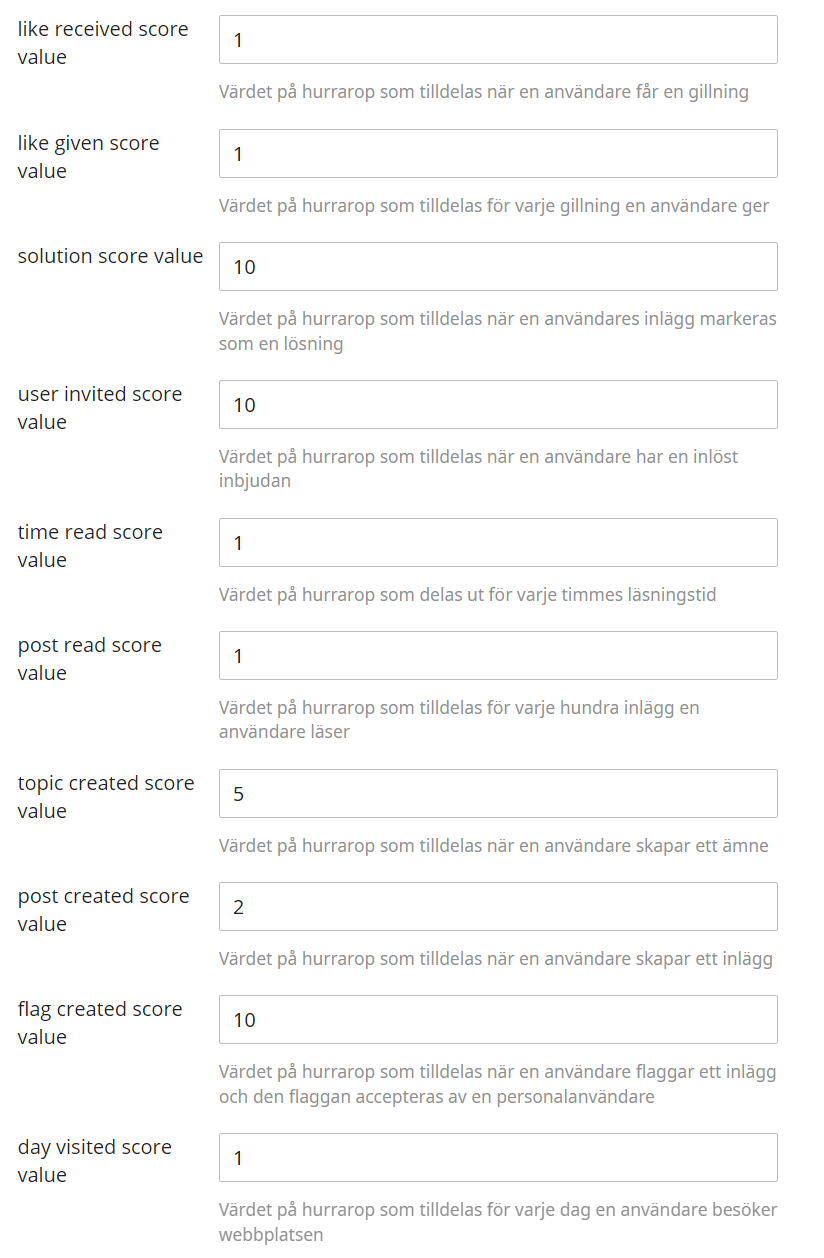Click the like received score value field
The height and width of the screenshot is (1258, 824).
click(x=498, y=40)
